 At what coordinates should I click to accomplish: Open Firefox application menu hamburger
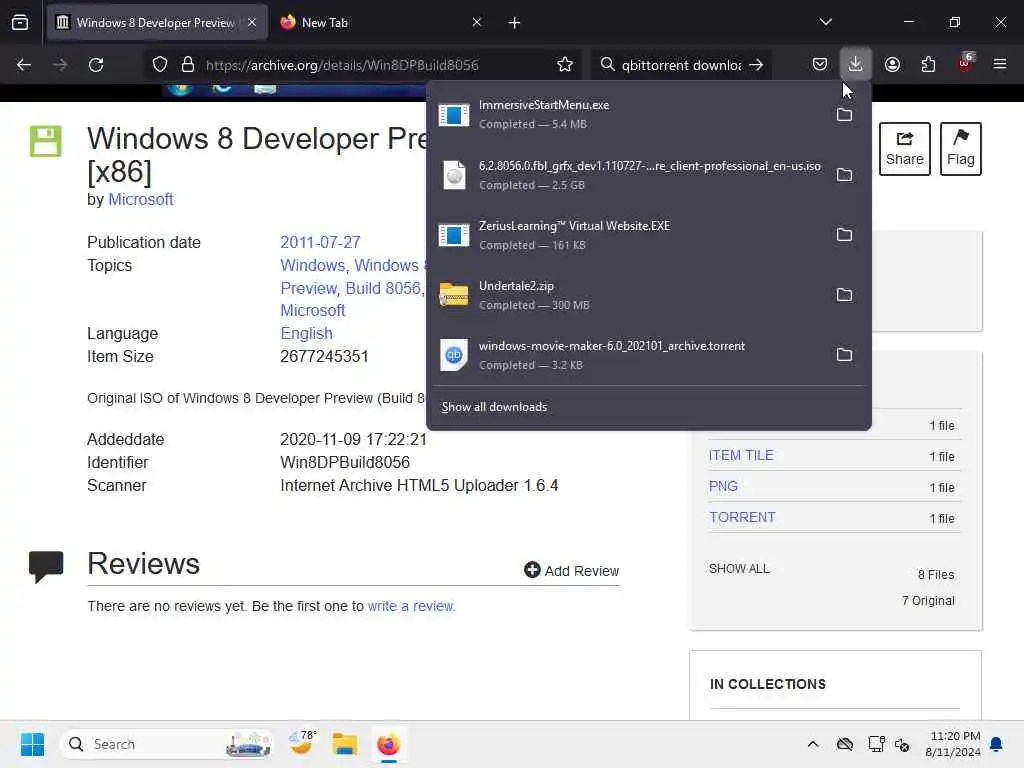[1000, 64]
